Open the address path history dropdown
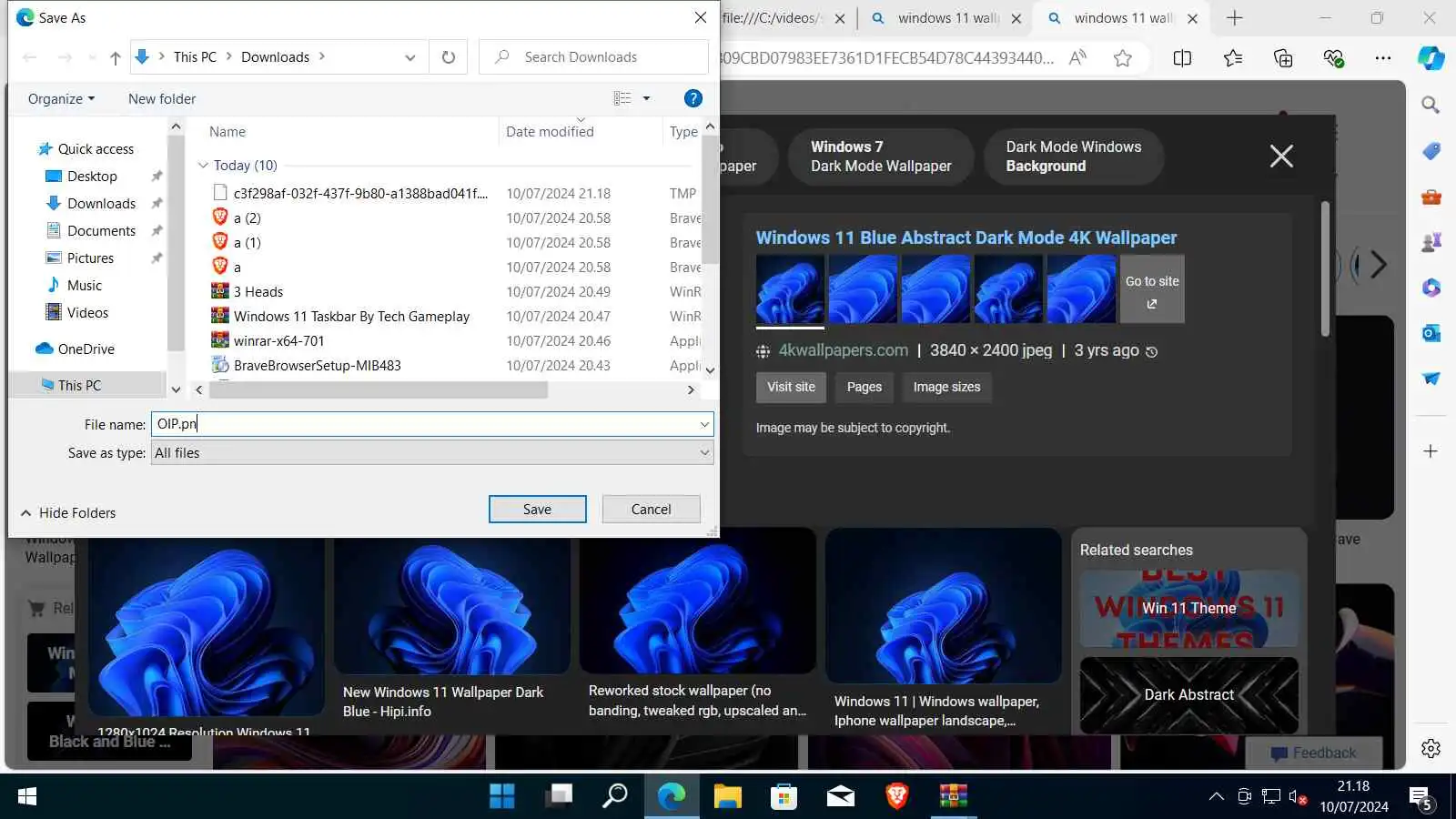The image size is (1456, 819). coord(409,57)
